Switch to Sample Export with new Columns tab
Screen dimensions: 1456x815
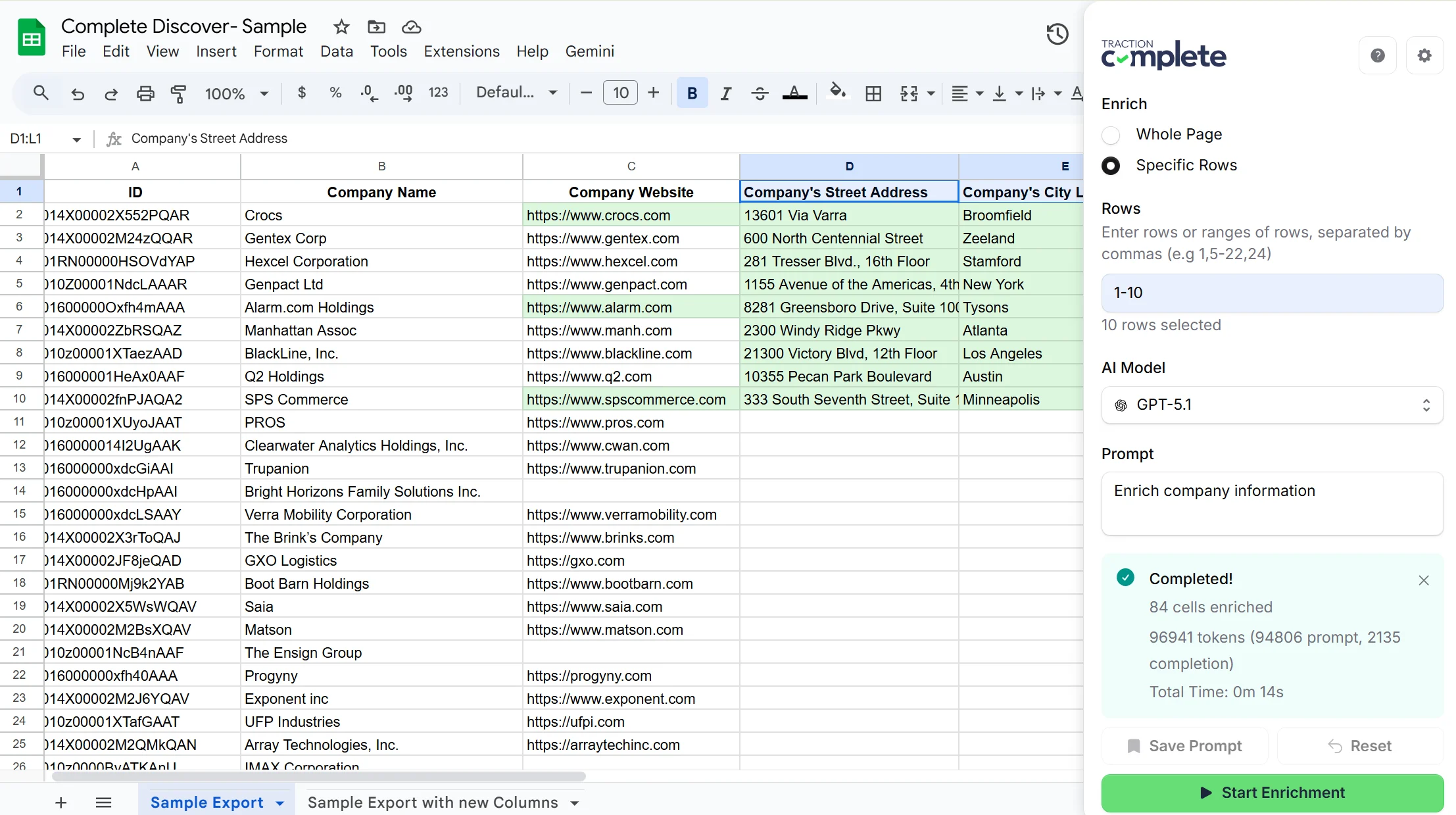[x=433, y=803]
